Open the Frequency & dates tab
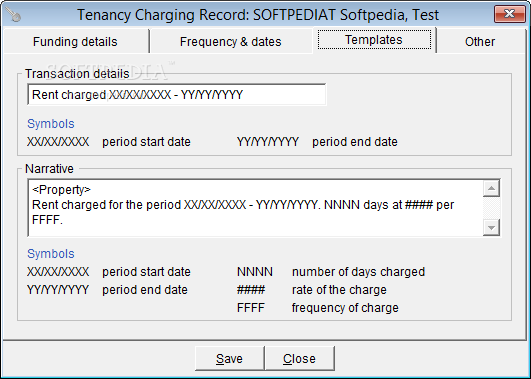The image size is (531, 379). pyautogui.click(x=231, y=42)
